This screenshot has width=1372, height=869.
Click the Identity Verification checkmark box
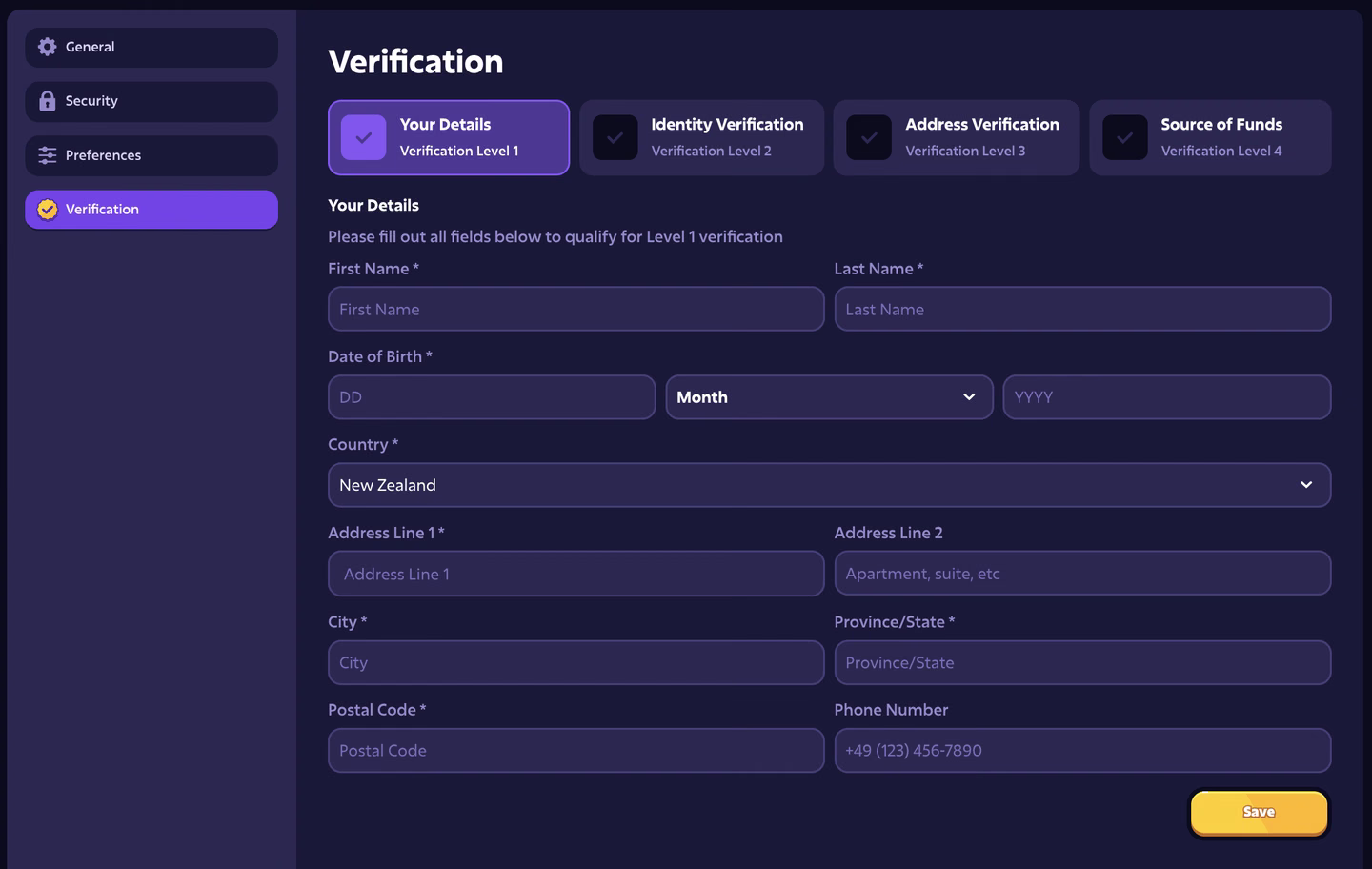pos(615,137)
